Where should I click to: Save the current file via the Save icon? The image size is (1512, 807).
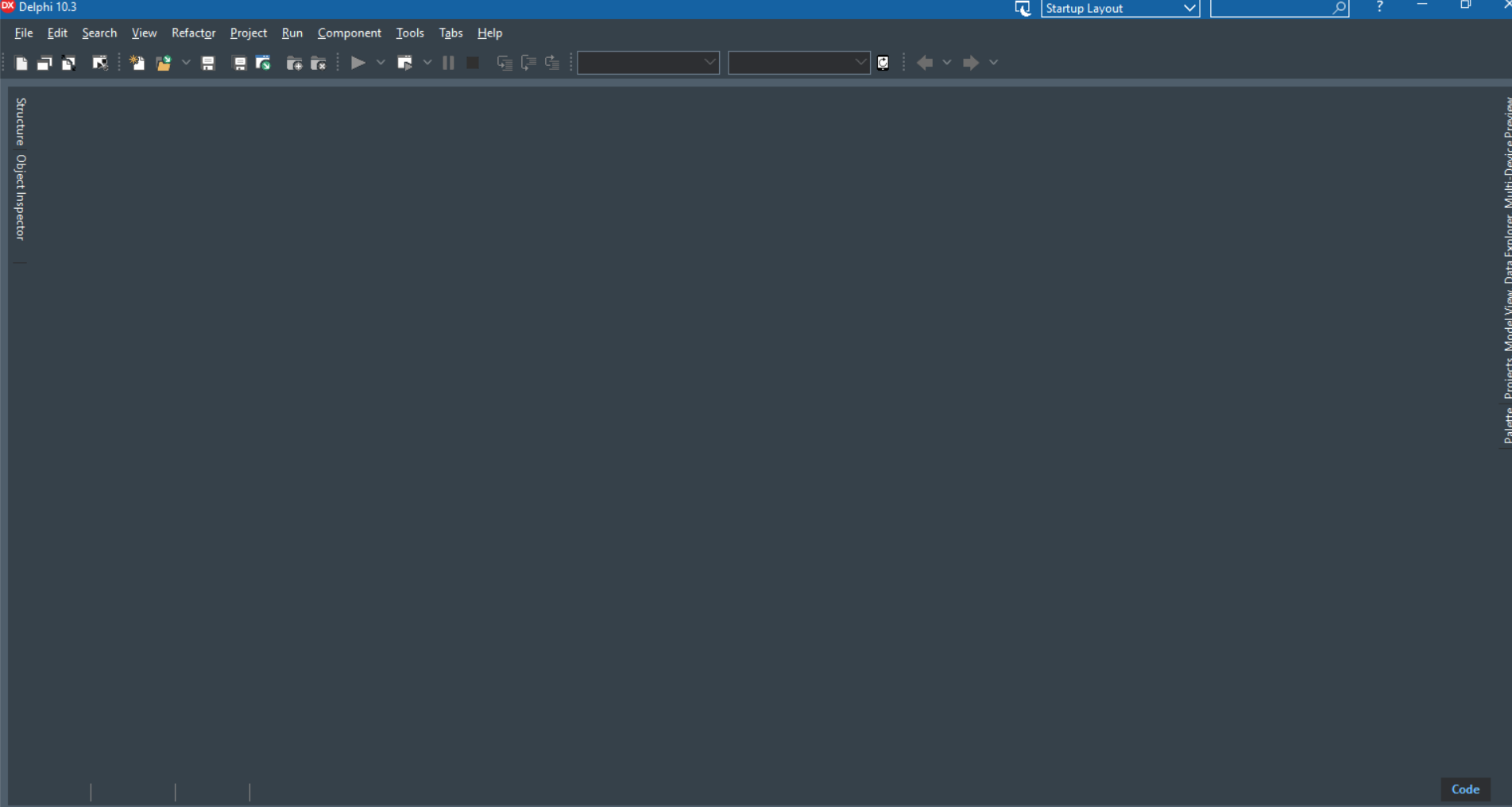click(x=208, y=63)
